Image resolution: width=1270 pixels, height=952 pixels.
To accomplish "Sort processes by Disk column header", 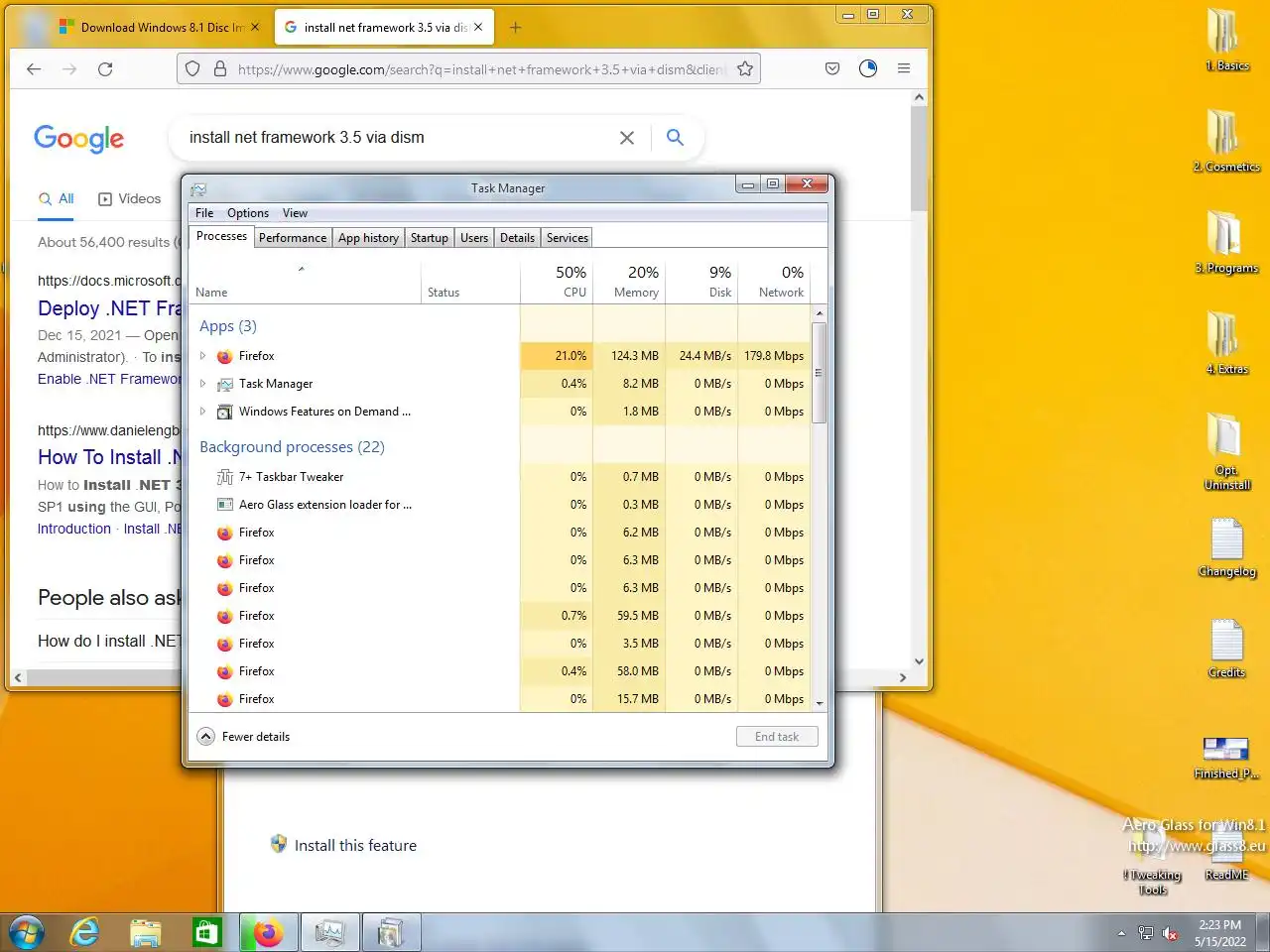I will pyautogui.click(x=701, y=281).
